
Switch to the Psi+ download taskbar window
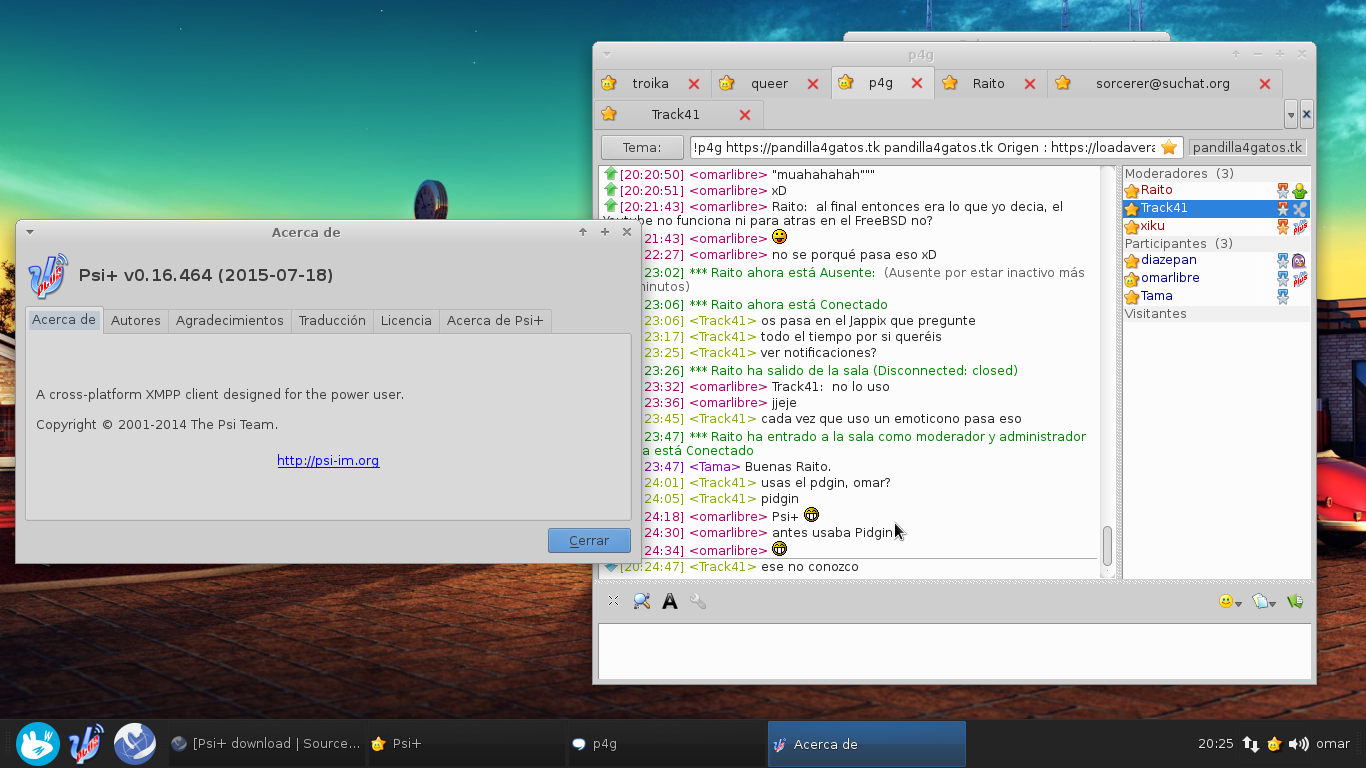coord(265,744)
